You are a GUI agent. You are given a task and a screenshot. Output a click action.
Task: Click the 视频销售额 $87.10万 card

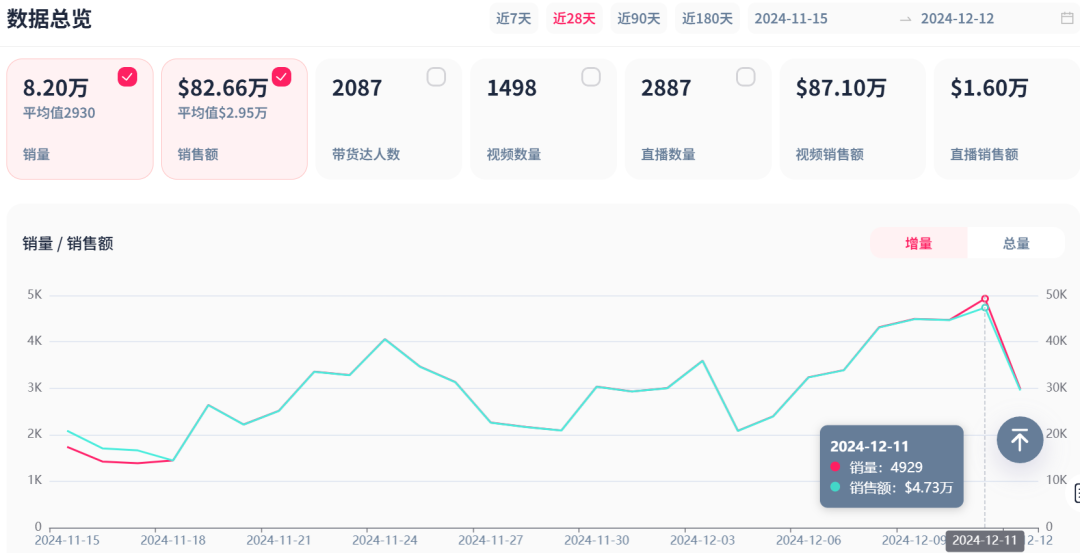tap(852, 119)
